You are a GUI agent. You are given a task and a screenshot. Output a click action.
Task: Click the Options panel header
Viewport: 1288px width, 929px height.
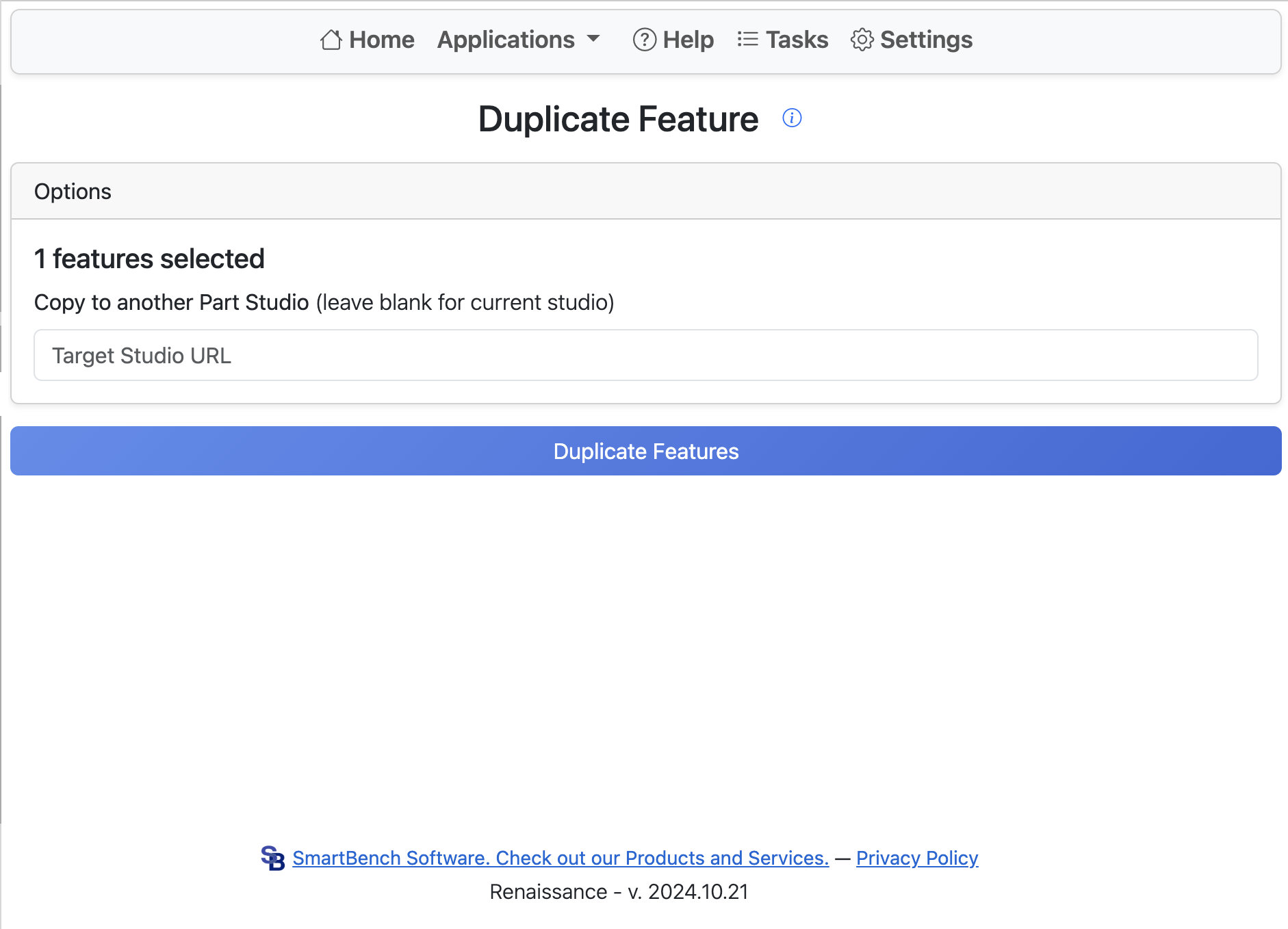73,192
